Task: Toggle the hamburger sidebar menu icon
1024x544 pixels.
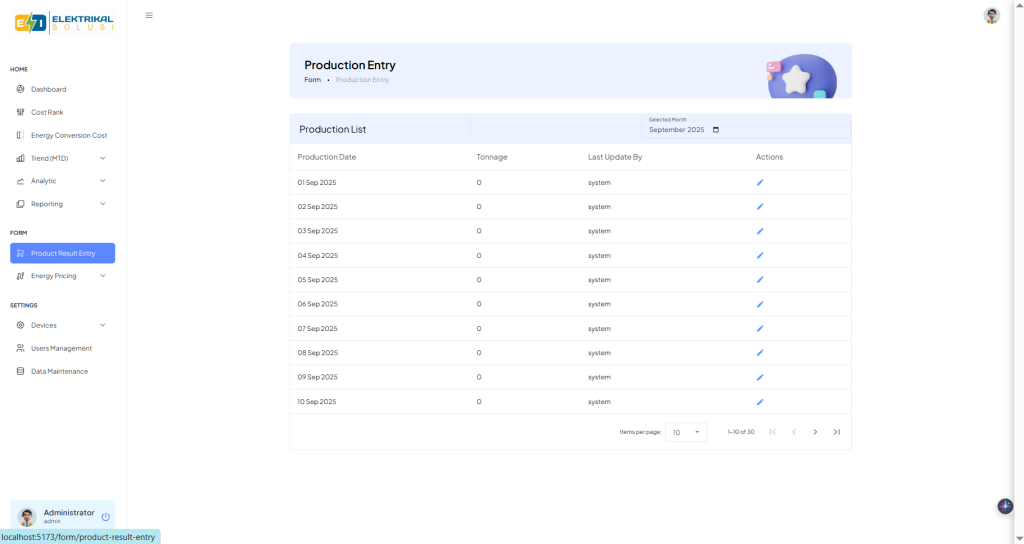Action: [149, 15]
